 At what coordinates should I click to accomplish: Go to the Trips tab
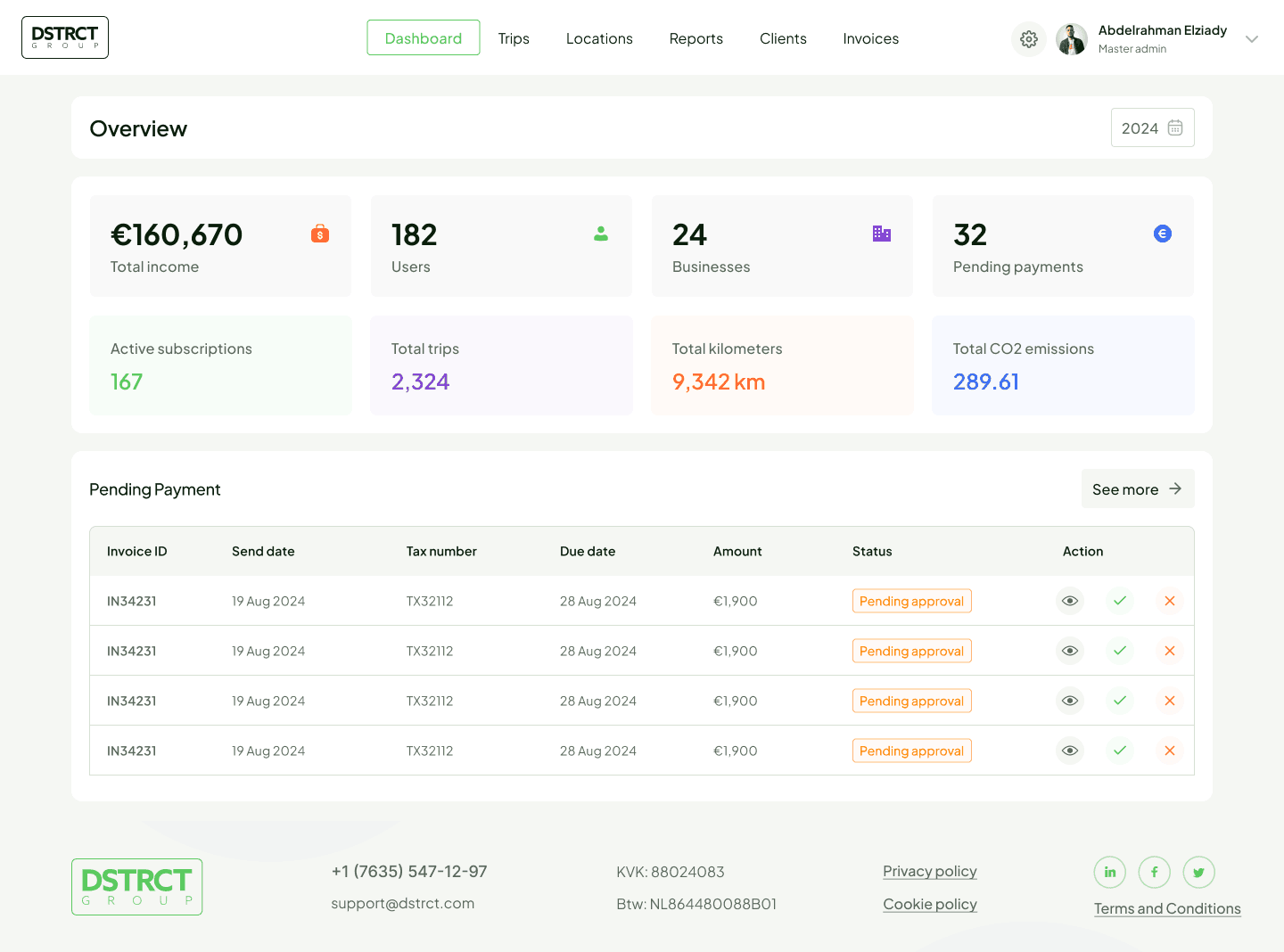pos(514,38)
